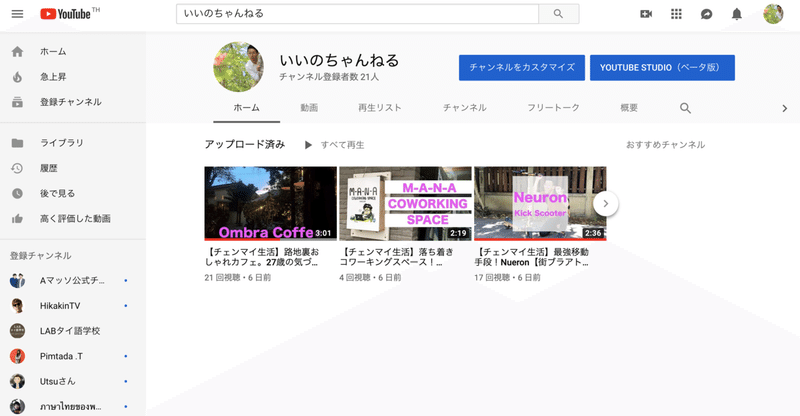The width and height of the screenshot is (800, 416).
Task: Open Neuron Kick Scooter thumbnail
Action: (x=540, y=203)
